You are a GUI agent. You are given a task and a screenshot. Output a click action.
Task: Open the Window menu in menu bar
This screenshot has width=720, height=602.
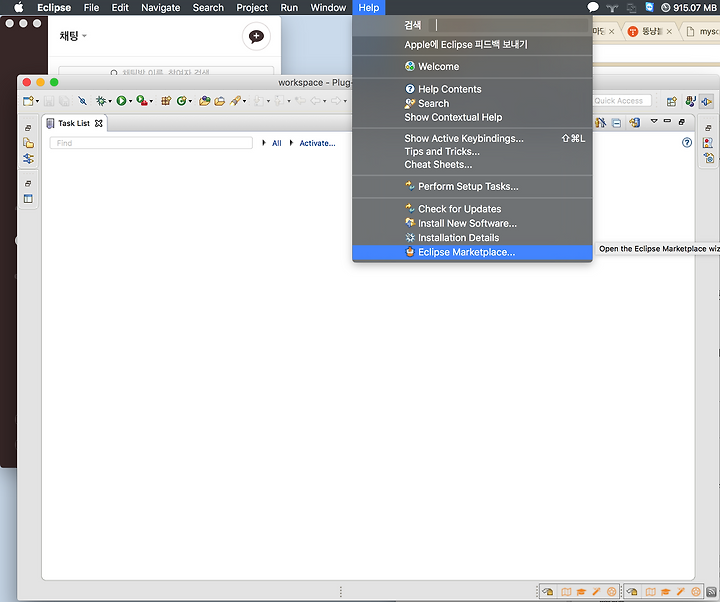click(x=328, y=8)
